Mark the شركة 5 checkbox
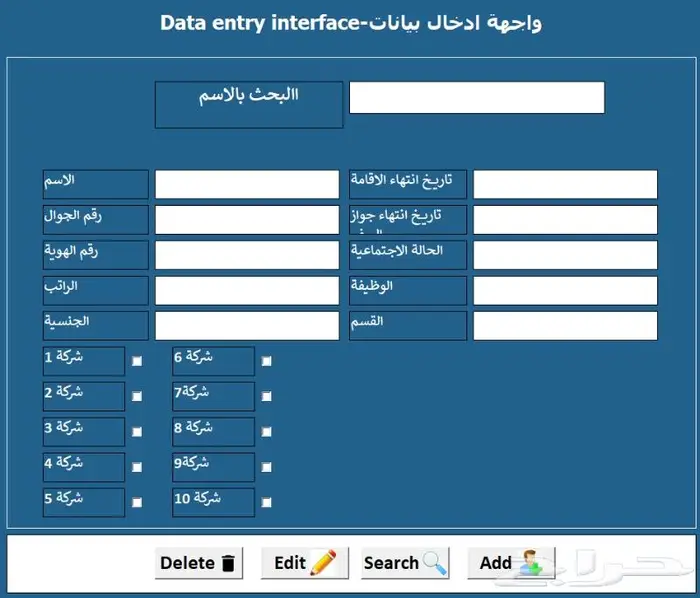Screen dimensions: 700x598 point(137,503)
